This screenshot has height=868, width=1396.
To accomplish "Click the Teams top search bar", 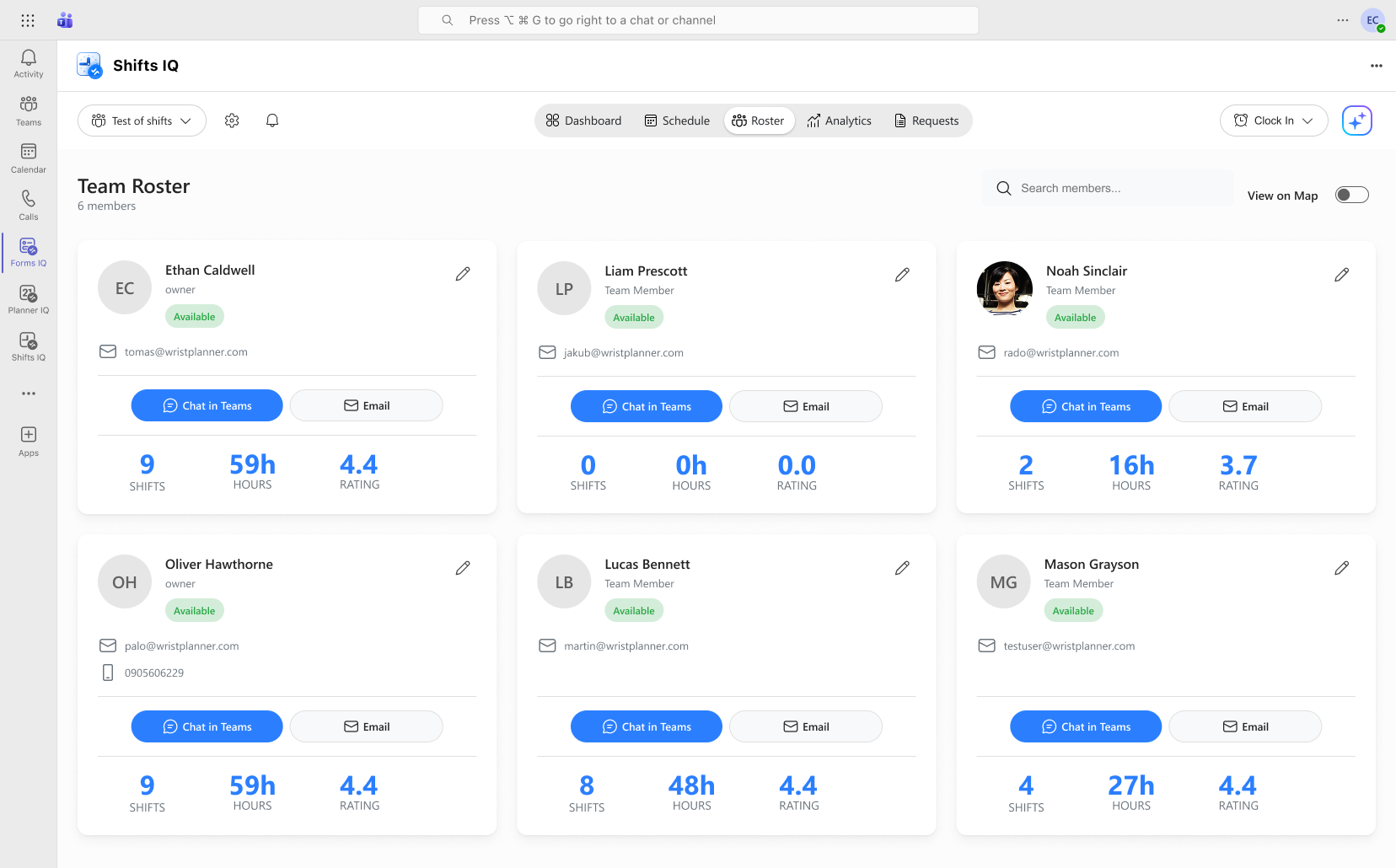I will pos(698,20).
